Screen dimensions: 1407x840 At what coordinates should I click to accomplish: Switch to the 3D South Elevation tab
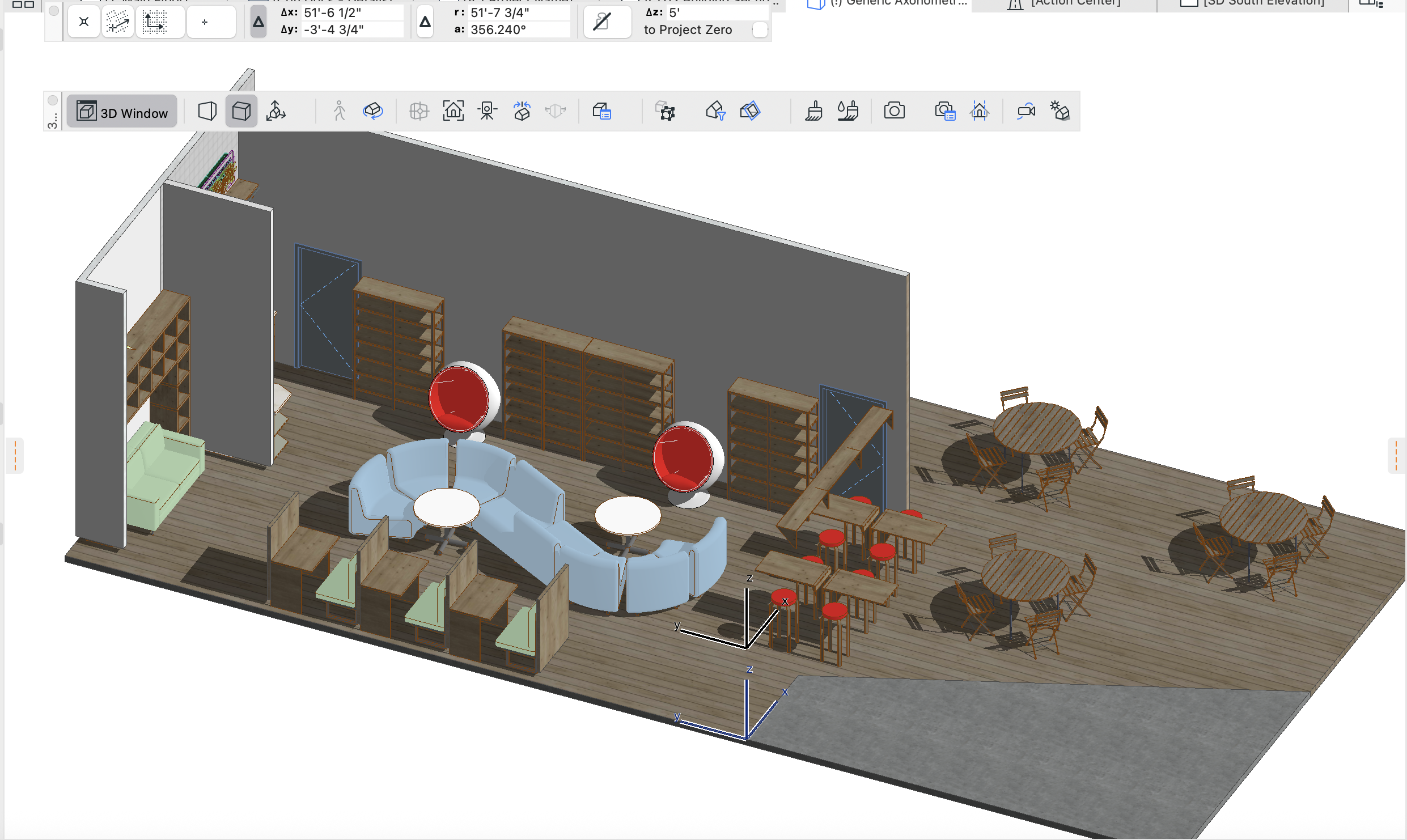pos(1252,5)
